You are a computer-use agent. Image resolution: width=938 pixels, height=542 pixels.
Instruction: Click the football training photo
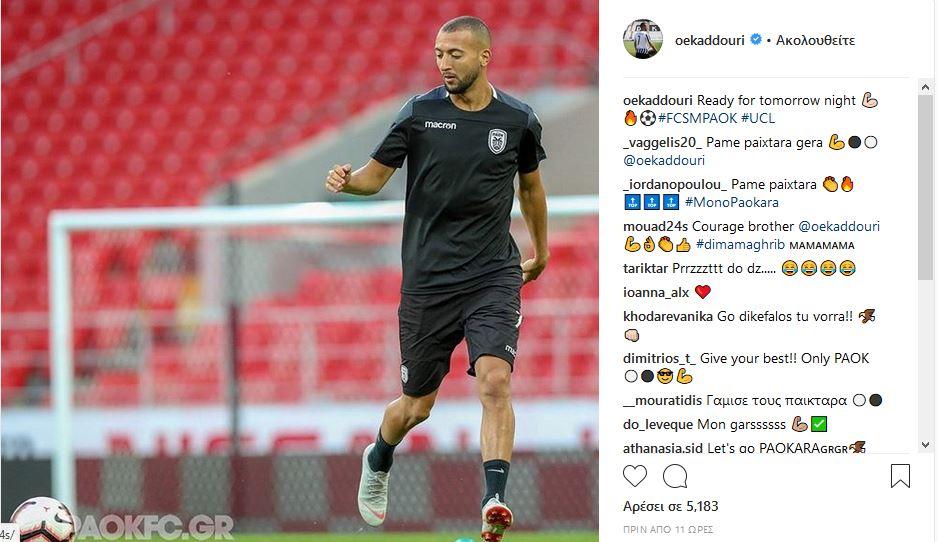(300, 271)
